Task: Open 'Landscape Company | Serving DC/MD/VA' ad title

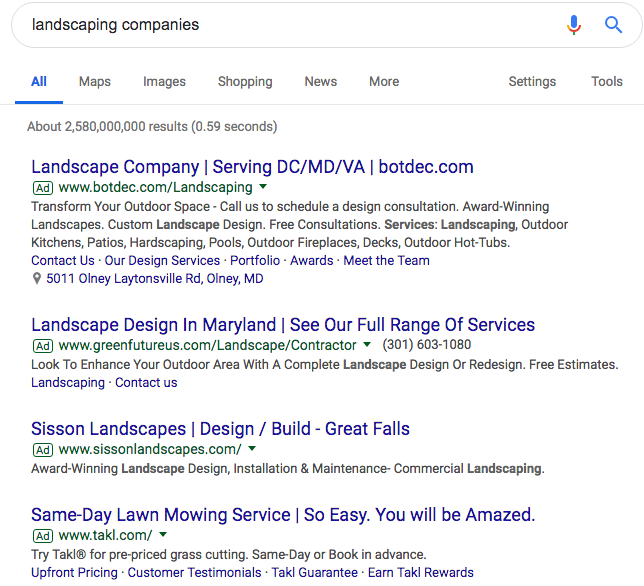Action: (x=252, y=167)
